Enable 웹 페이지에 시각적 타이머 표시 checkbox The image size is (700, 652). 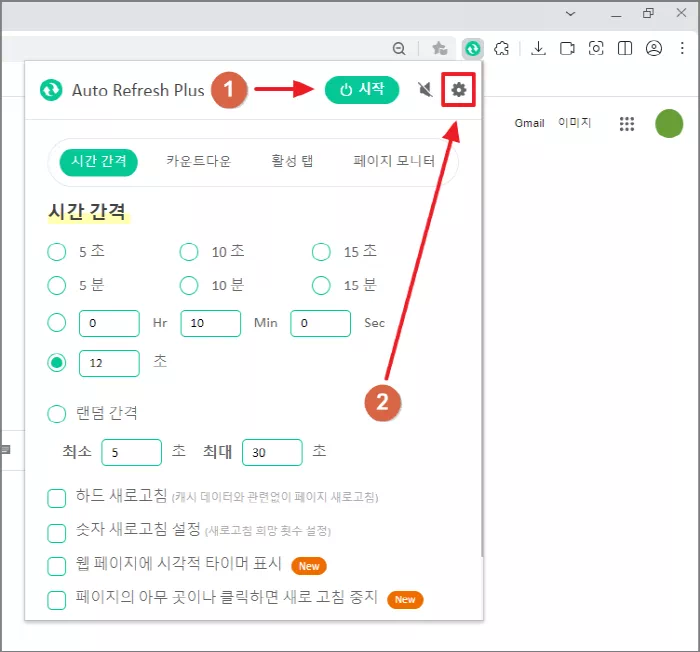pyautogui.click(x=57, y=566)
